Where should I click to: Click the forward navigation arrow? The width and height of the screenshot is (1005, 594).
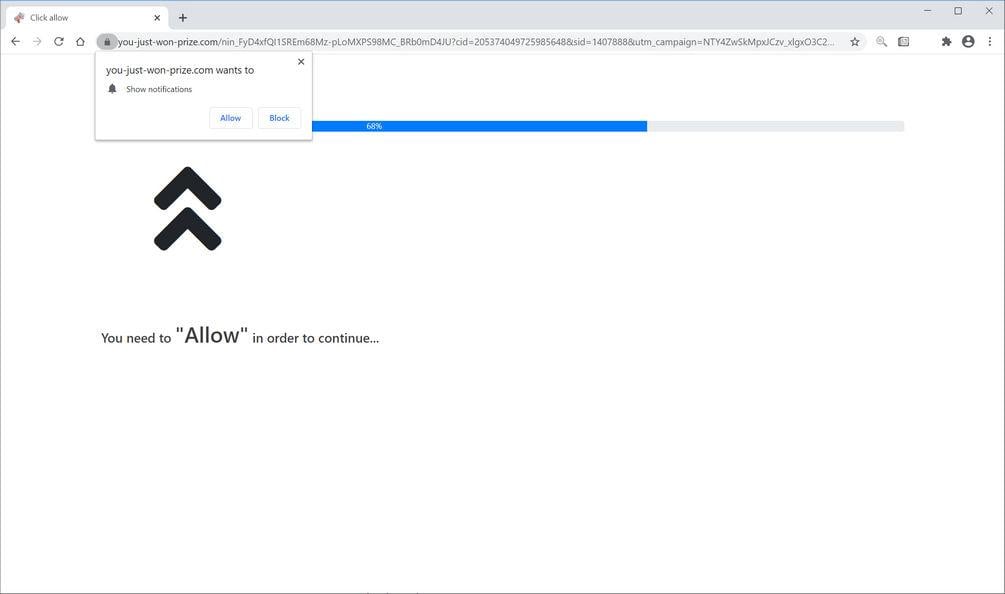37,42
